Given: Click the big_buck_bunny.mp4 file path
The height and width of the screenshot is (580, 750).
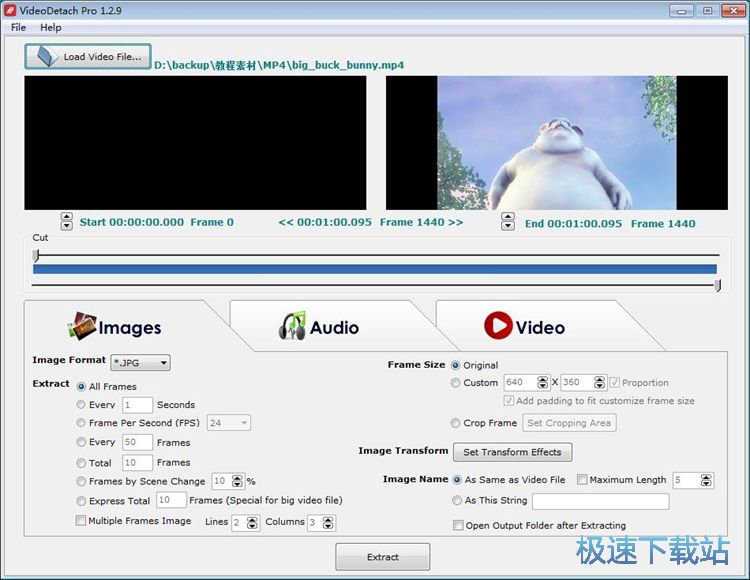Looking at the screenshot, I should (279, 65).
